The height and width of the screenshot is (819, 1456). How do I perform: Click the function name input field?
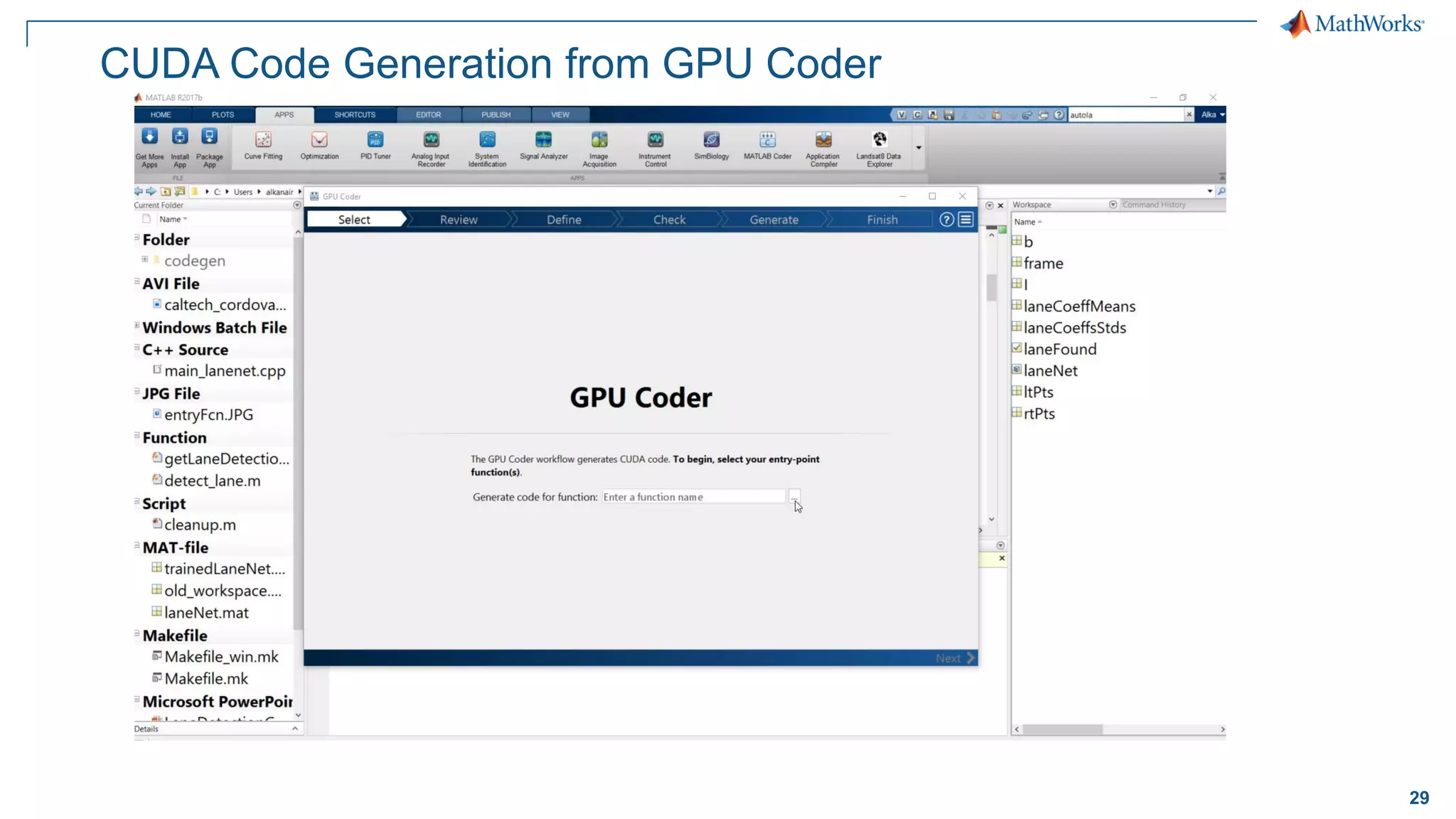pos(693,497)
